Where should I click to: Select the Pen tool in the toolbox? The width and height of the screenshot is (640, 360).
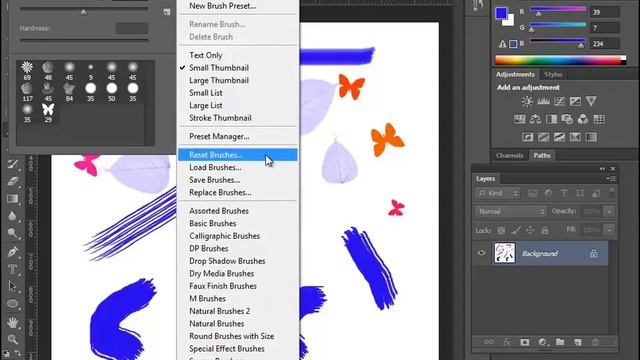tap(13, 252)
